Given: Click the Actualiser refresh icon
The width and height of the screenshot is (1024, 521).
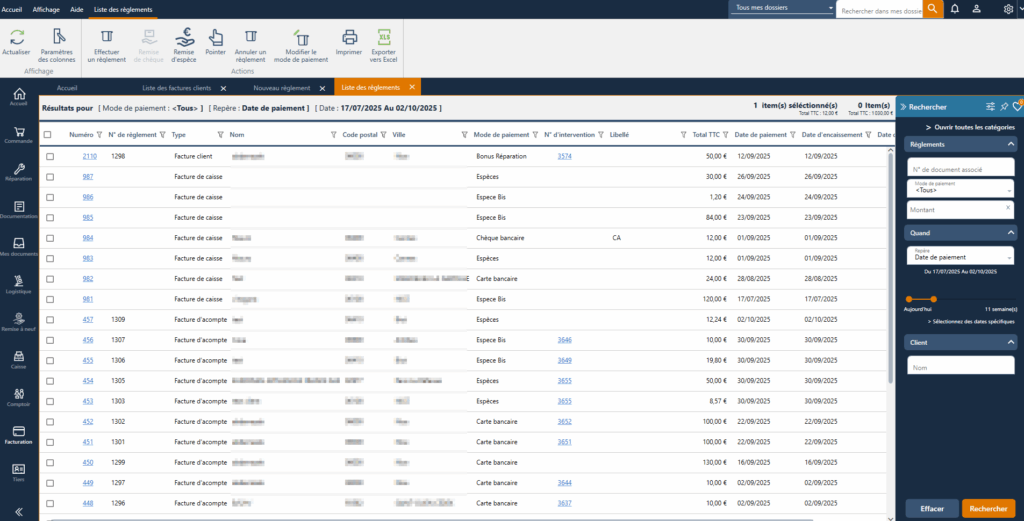Looking at the screenshot, I should coord(16,37).
